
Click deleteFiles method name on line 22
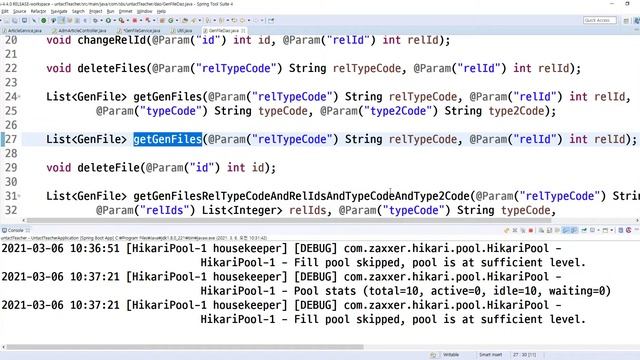(x=112, y=68)
